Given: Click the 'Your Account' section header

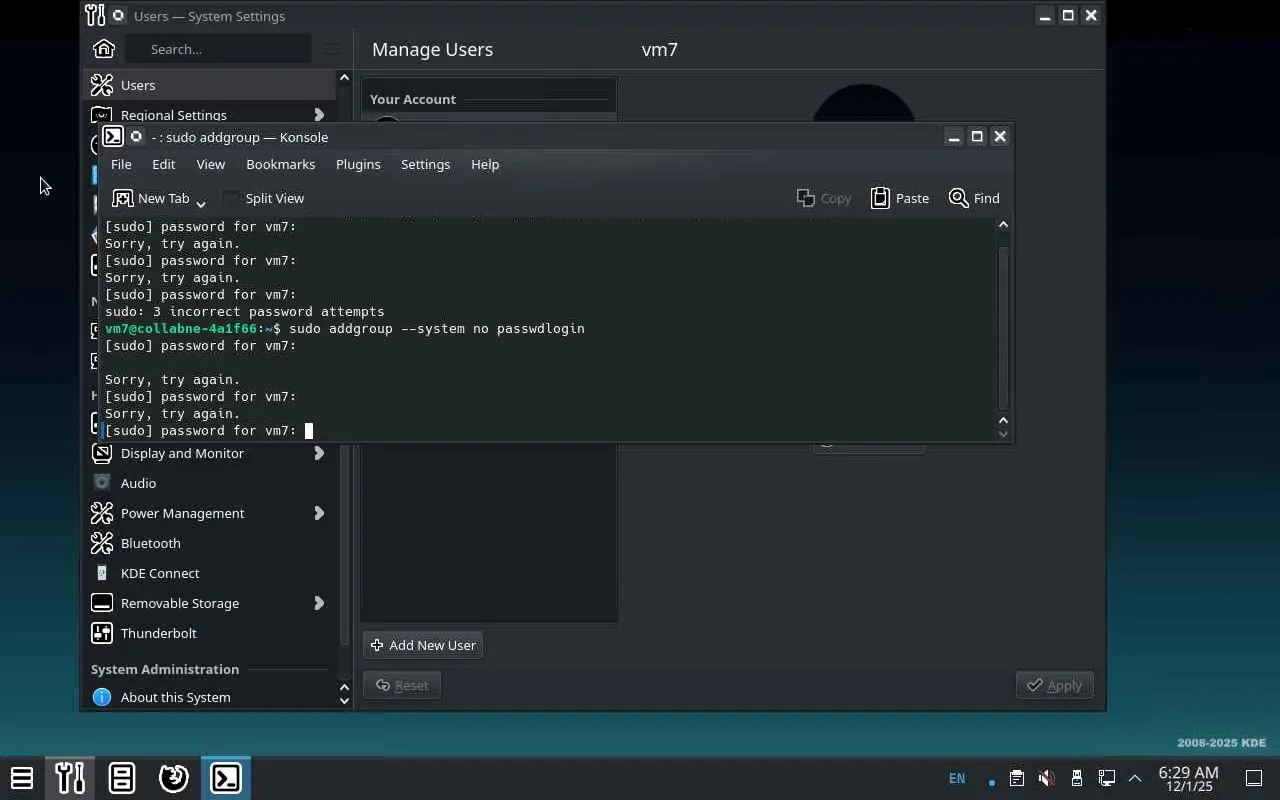Looking at the screenshot, I should pos(413,99).
